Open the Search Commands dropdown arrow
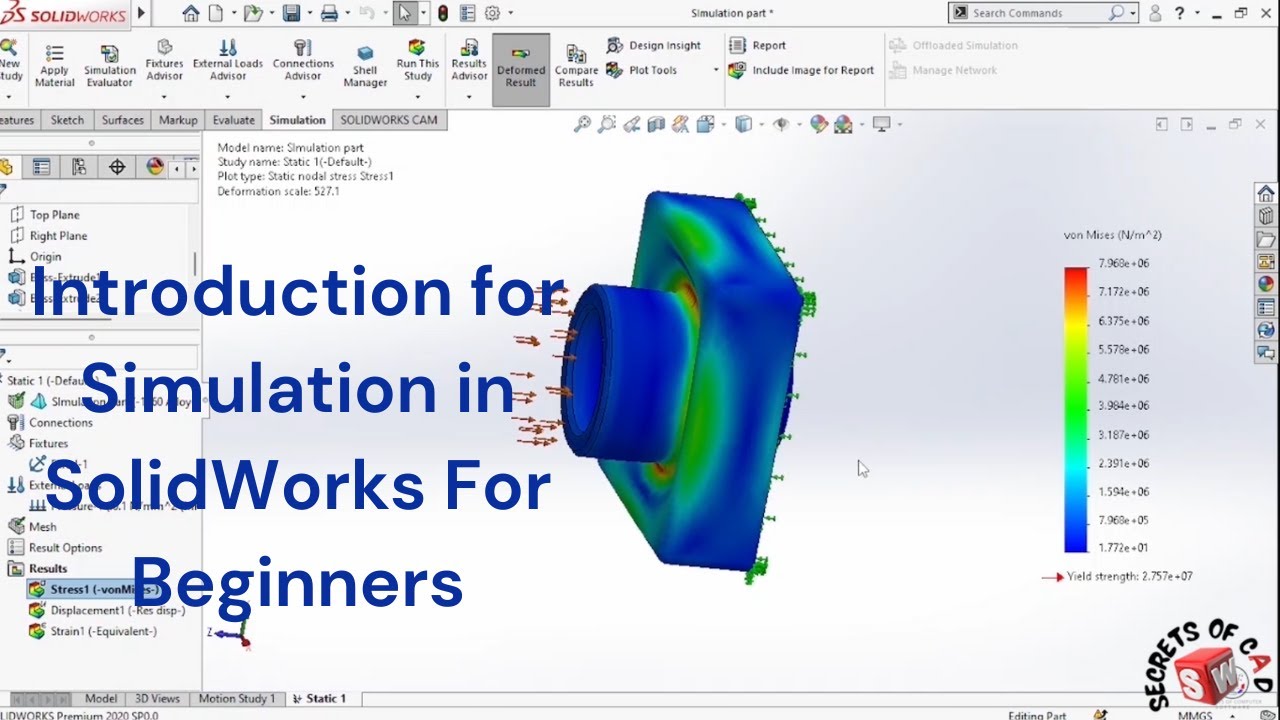 1133,14
